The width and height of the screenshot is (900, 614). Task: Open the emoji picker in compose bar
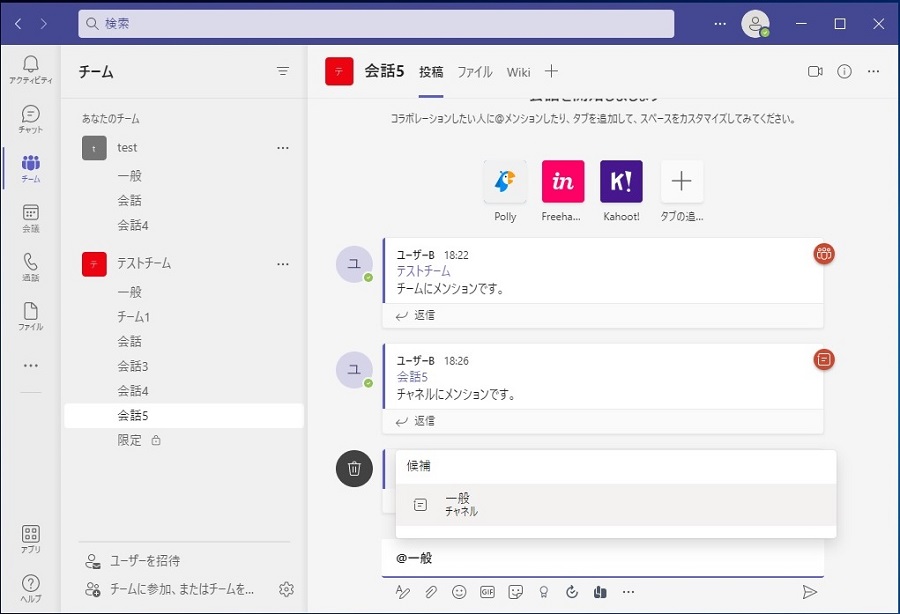tap(459, 592)
